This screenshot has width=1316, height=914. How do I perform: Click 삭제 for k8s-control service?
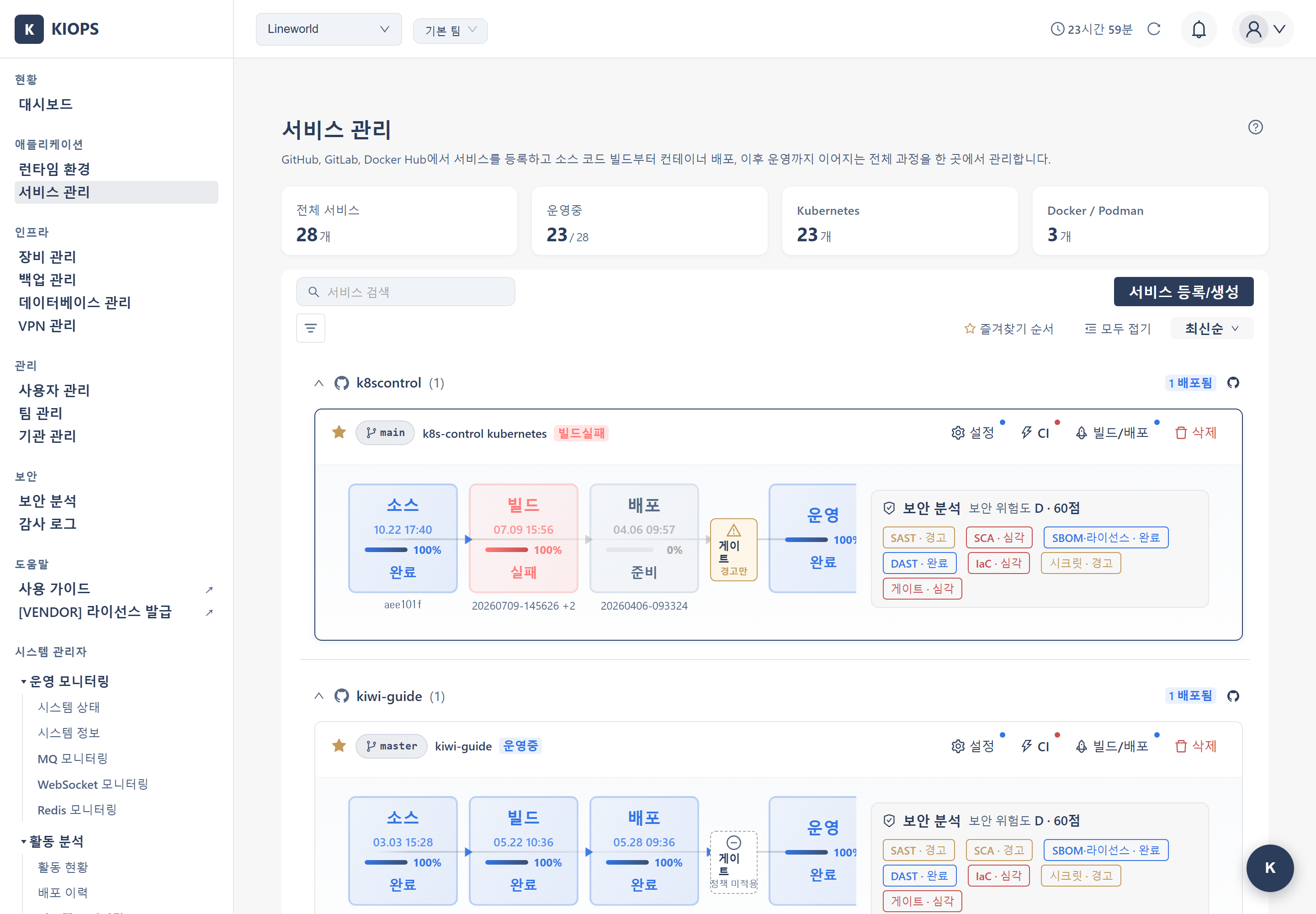click(x=1196, y=433)
